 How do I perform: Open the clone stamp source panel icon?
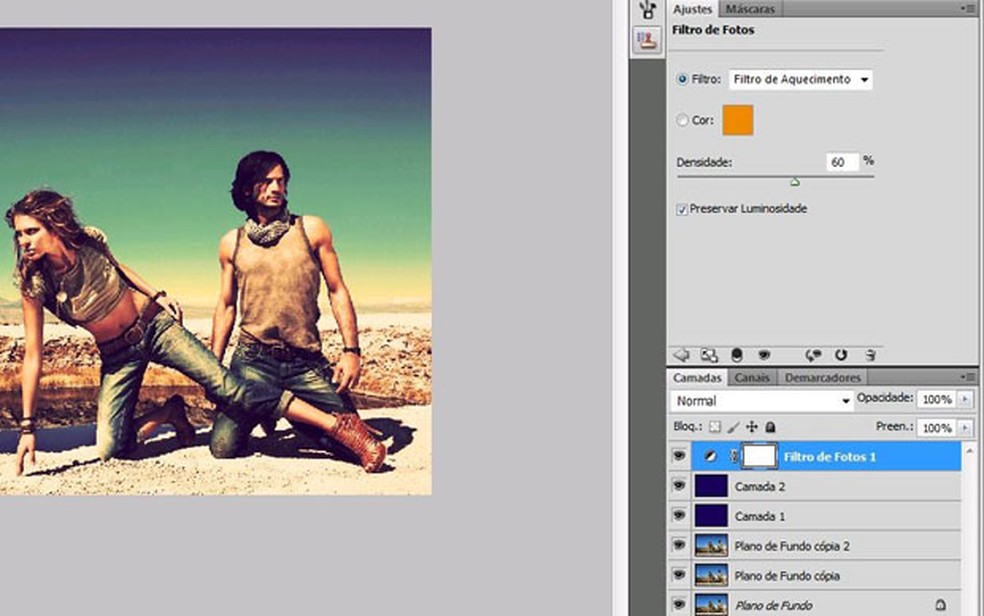tap(647, 41)
